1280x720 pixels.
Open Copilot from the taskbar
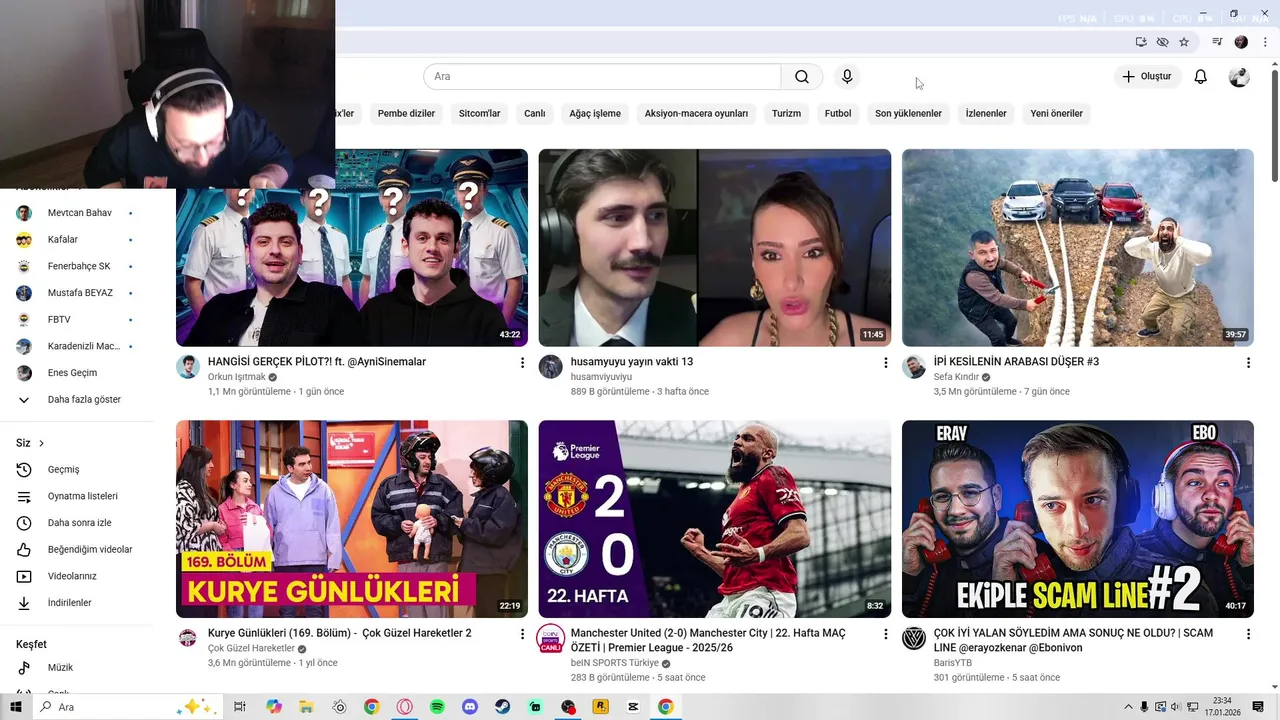(x=274, y=707)
